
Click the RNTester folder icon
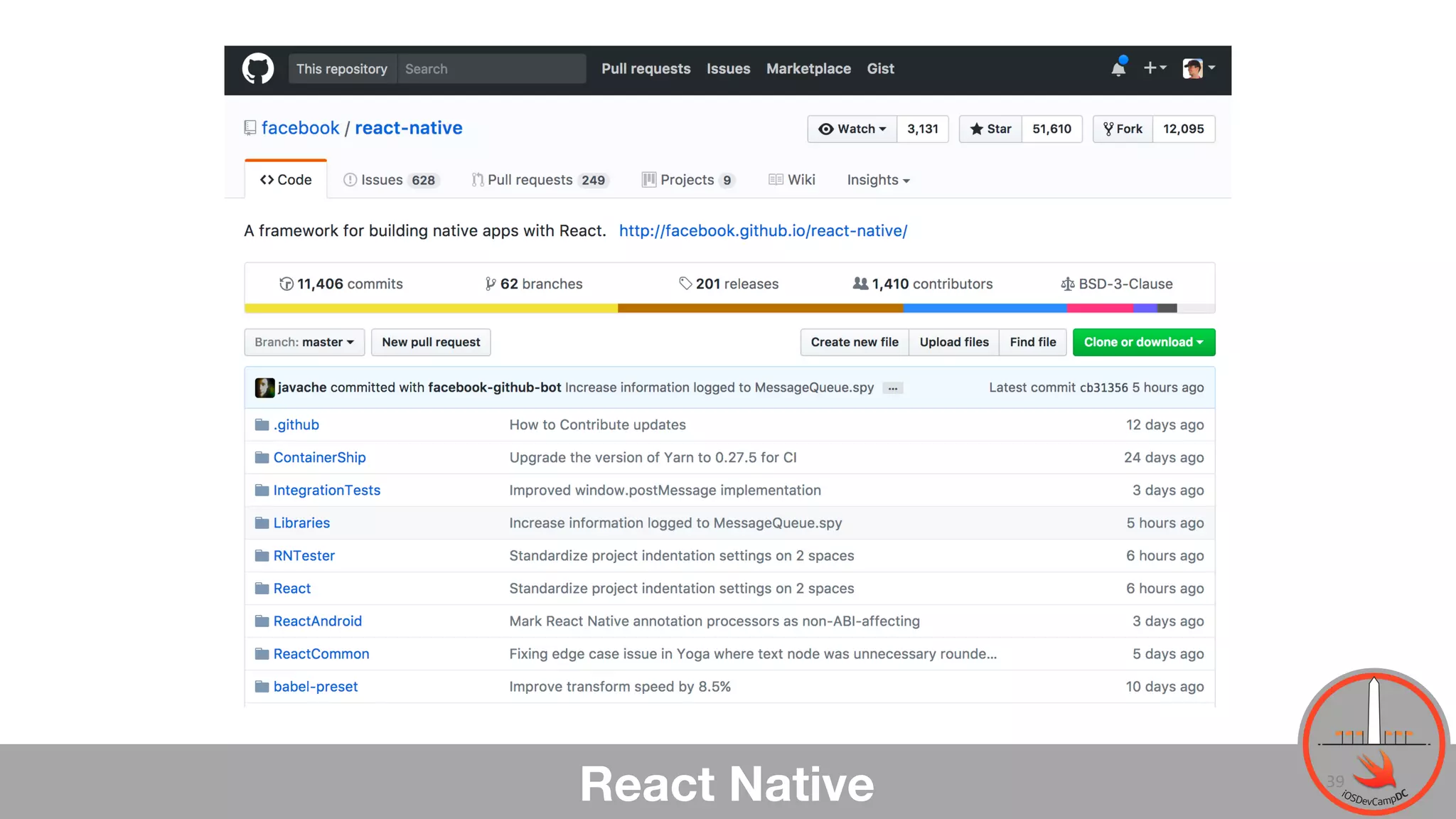(262, 556)
